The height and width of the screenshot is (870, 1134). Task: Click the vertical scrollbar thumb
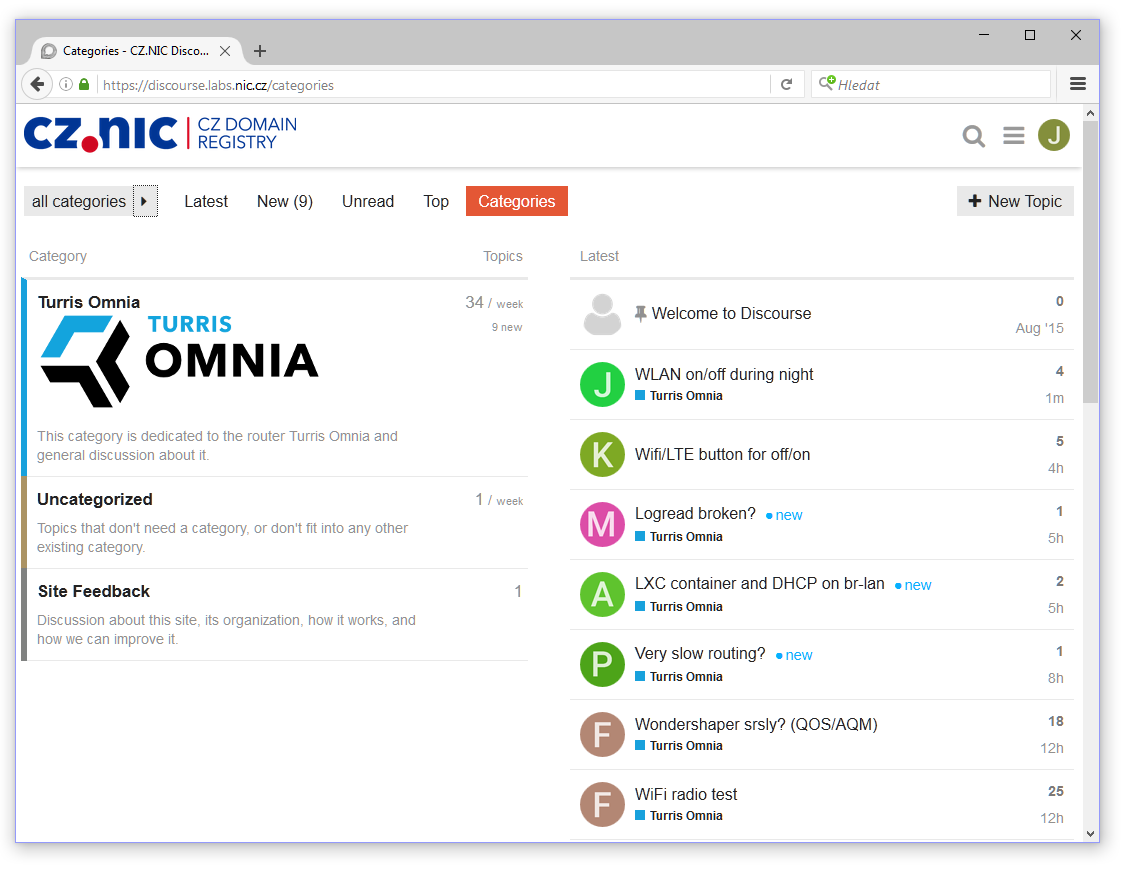(x=1091, y=262)
